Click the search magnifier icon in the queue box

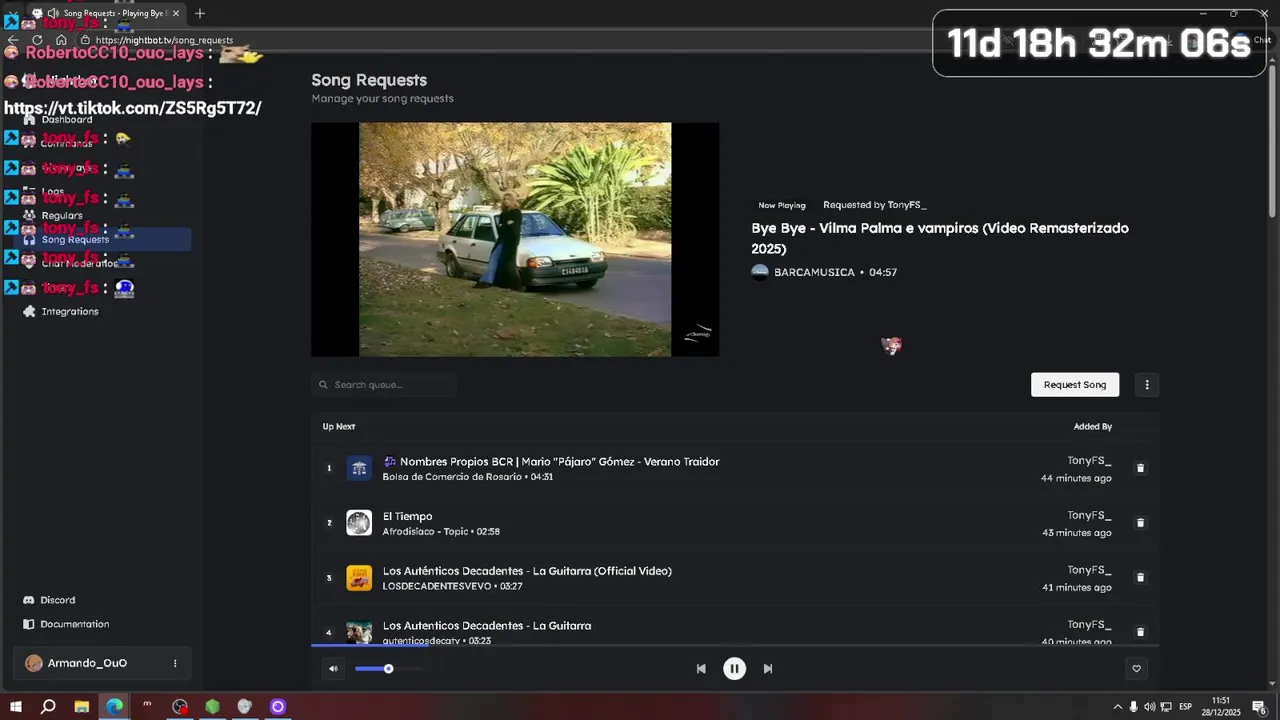point(323,385)
